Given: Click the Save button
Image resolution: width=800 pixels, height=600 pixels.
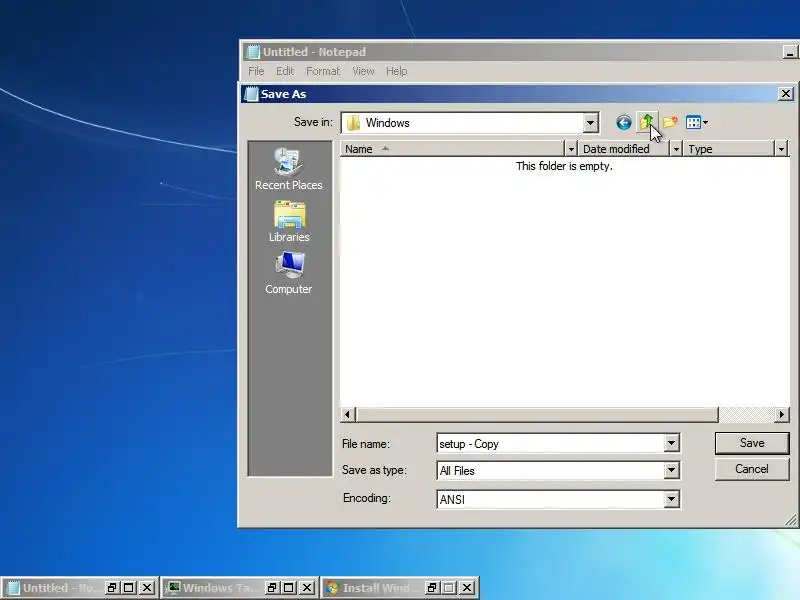Looking at the screenshot, I should pos(752,443).
